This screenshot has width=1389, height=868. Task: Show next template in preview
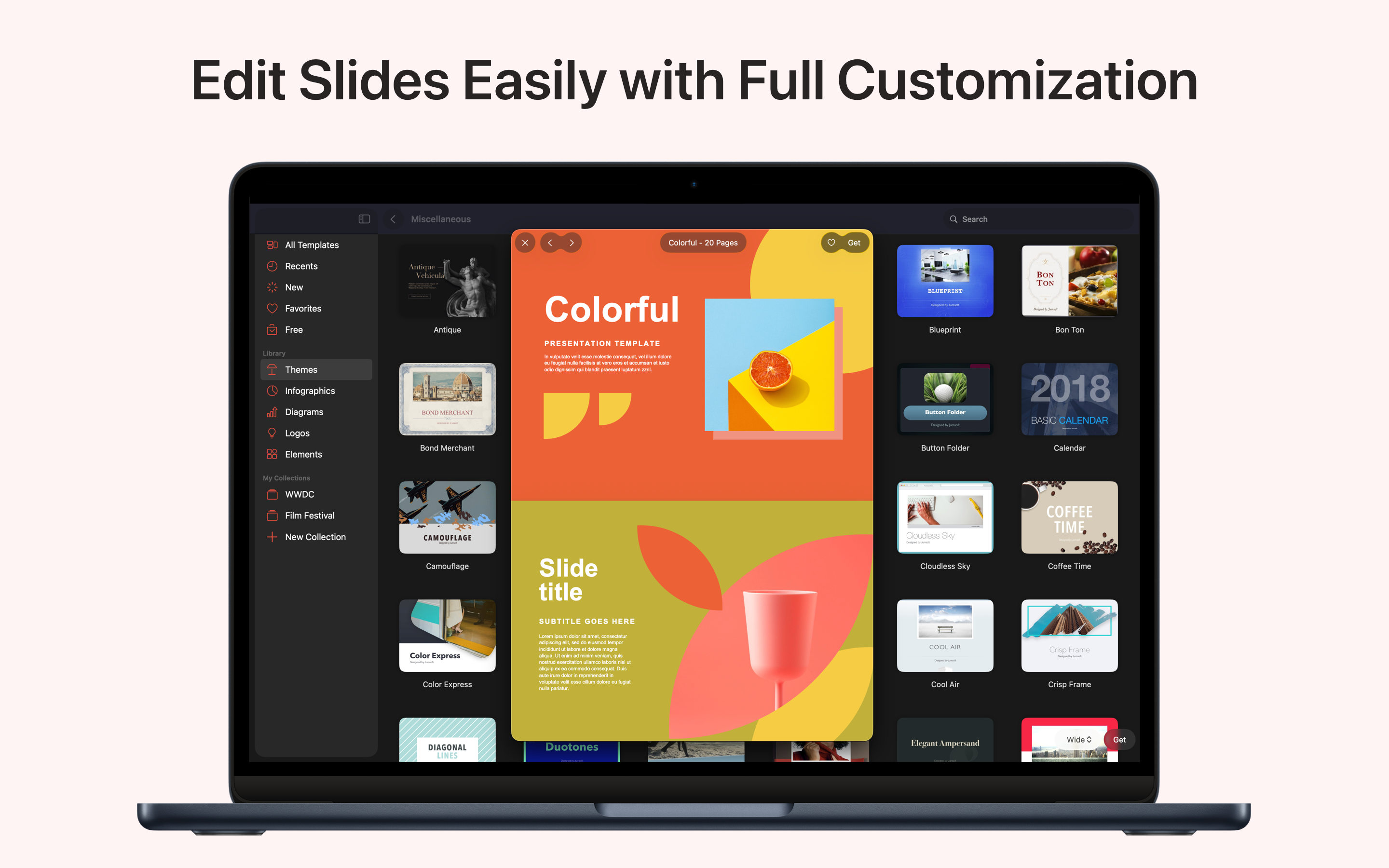572,243
